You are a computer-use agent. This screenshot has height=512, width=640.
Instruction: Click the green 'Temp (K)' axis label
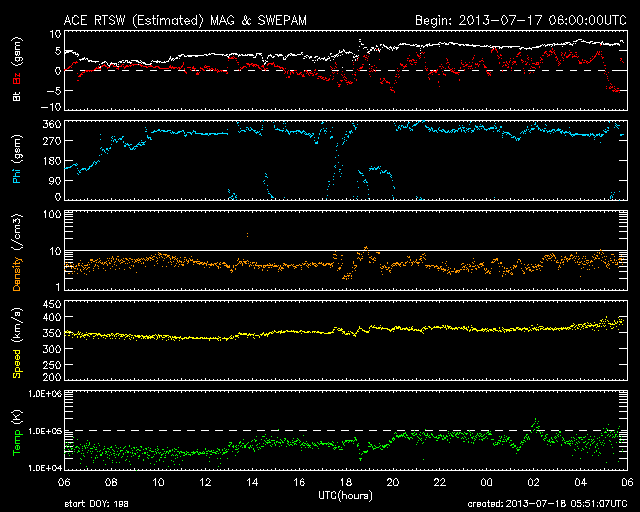tap(17, 433)
